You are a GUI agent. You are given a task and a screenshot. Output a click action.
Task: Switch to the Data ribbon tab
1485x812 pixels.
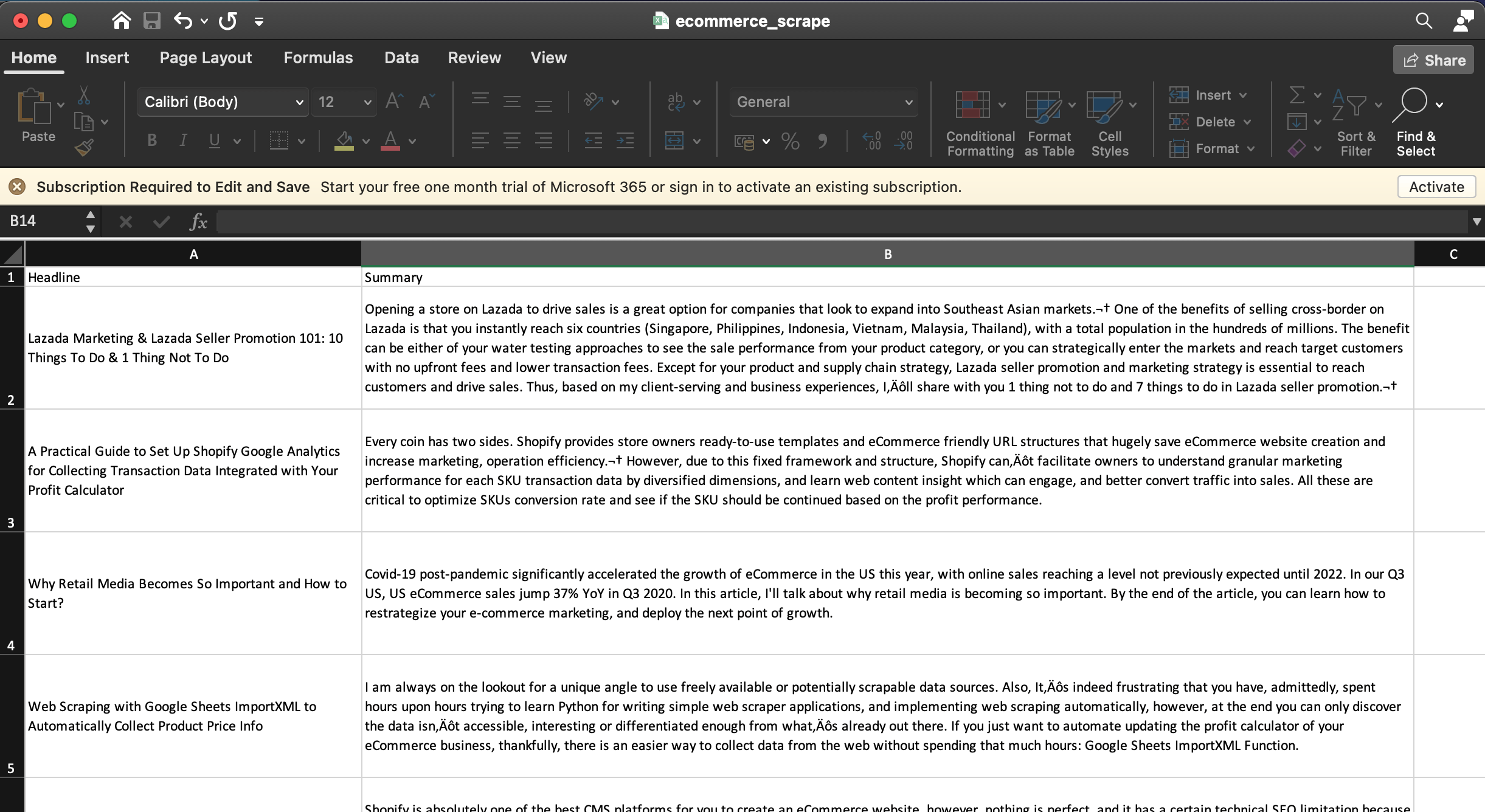(x=401, y=58)
